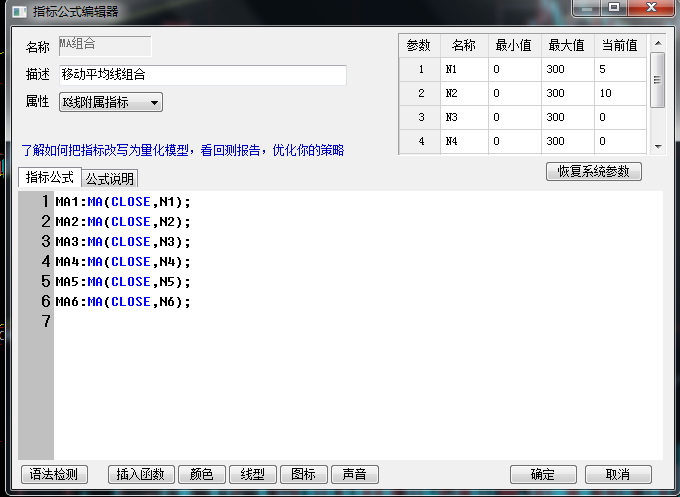
Task: Select parameter name cell N2
Action: pyautogui.click(x=464, y=93)
